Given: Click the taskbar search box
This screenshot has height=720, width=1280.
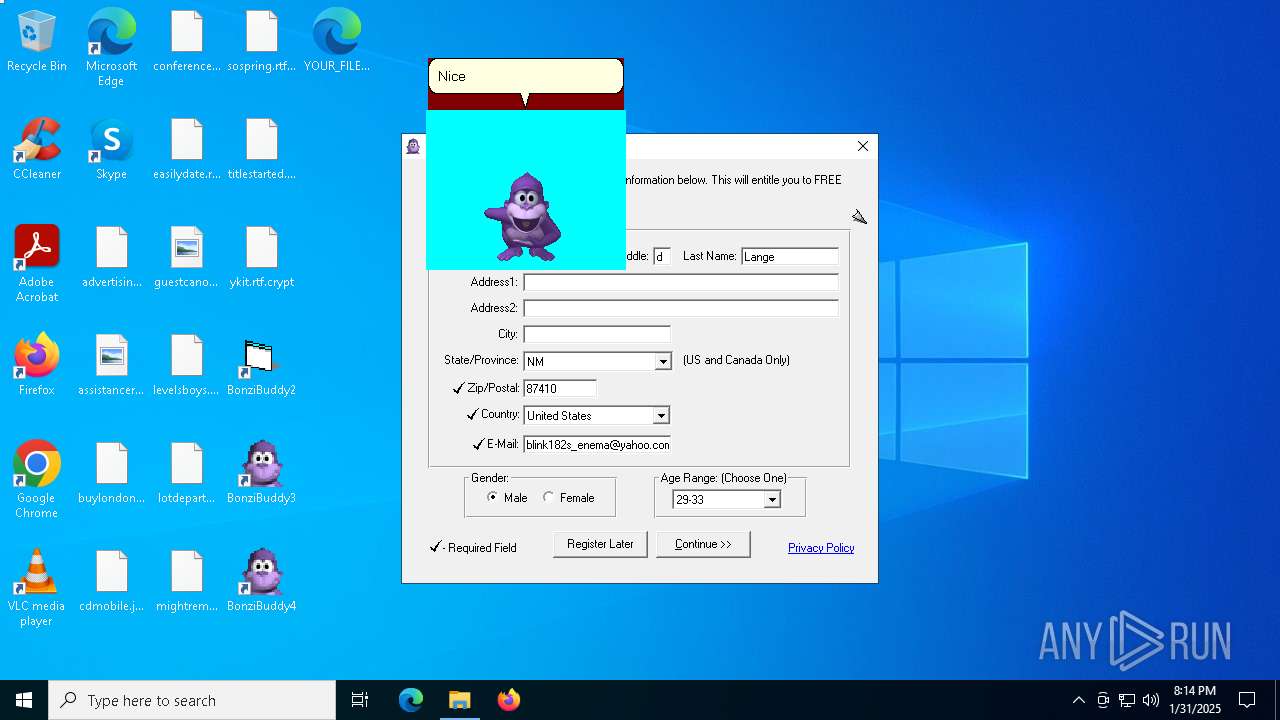Looking at the screenshot, I should pyautogui.click(x=192, y=700).
